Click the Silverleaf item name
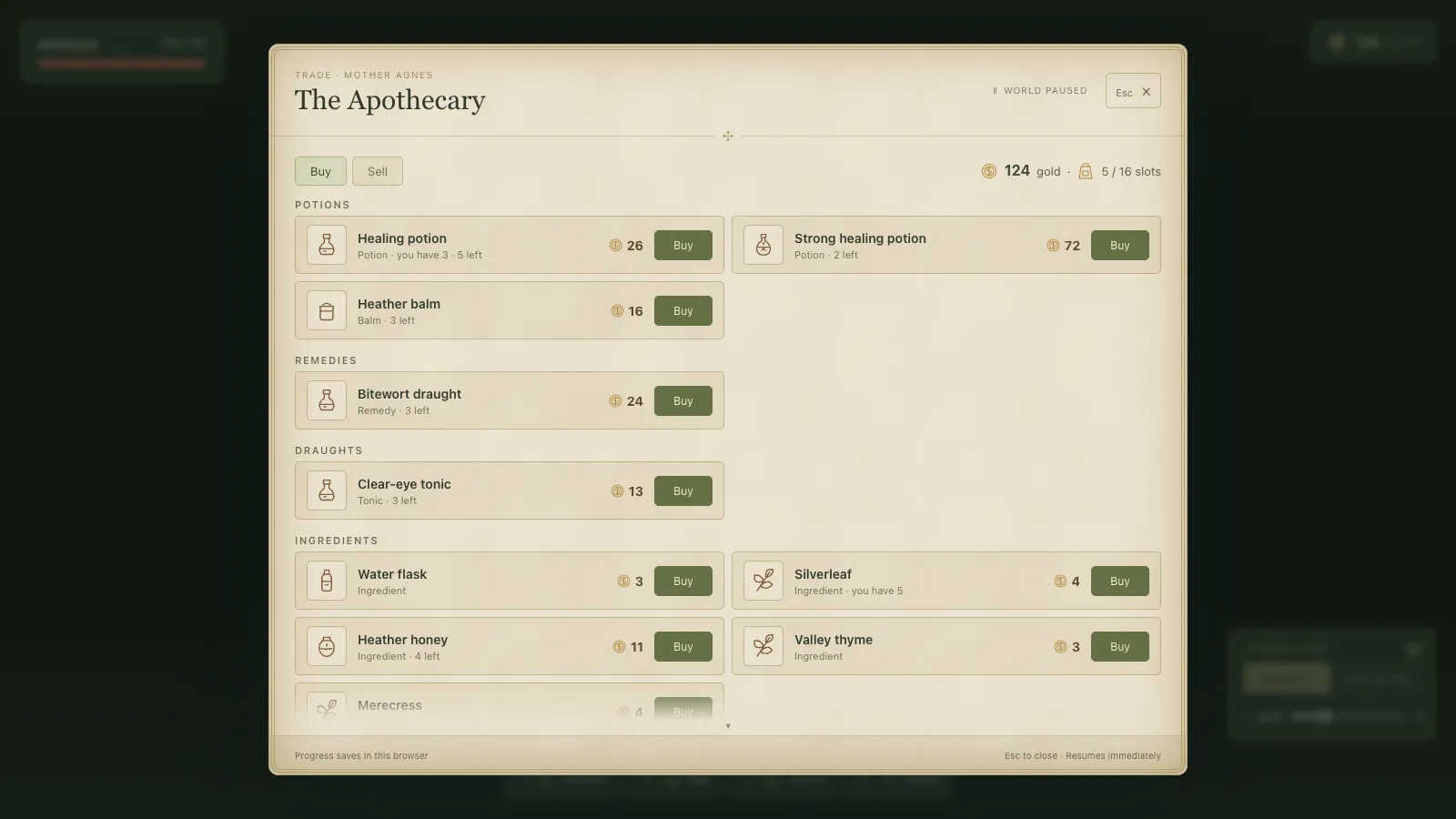This screenshot has width=1456, height=819. pos(823,574)
